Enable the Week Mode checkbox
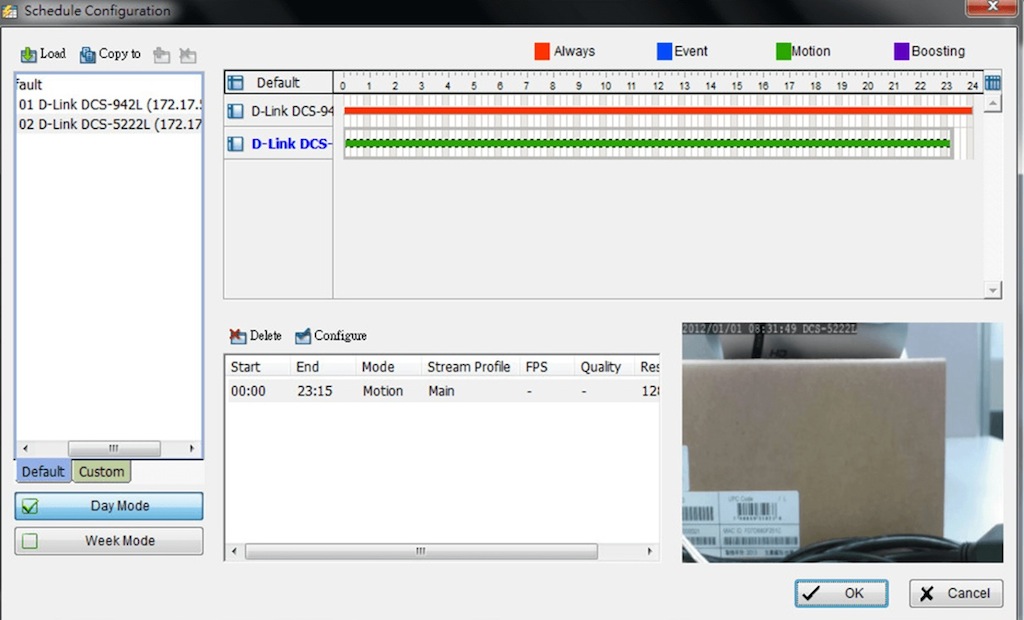Screen dimensions: 1024x620 (x=30, y=541)
